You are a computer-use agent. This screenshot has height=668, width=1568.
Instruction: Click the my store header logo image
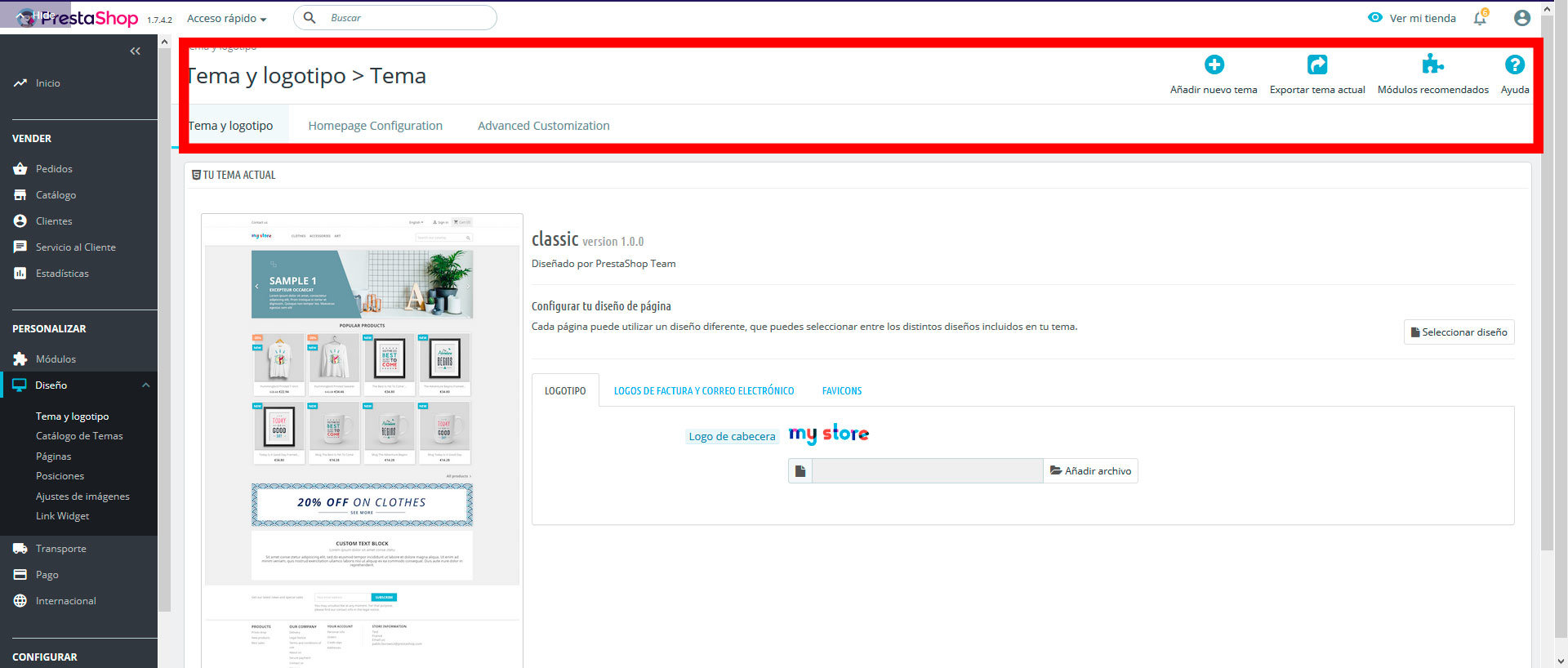coord(828,434)
